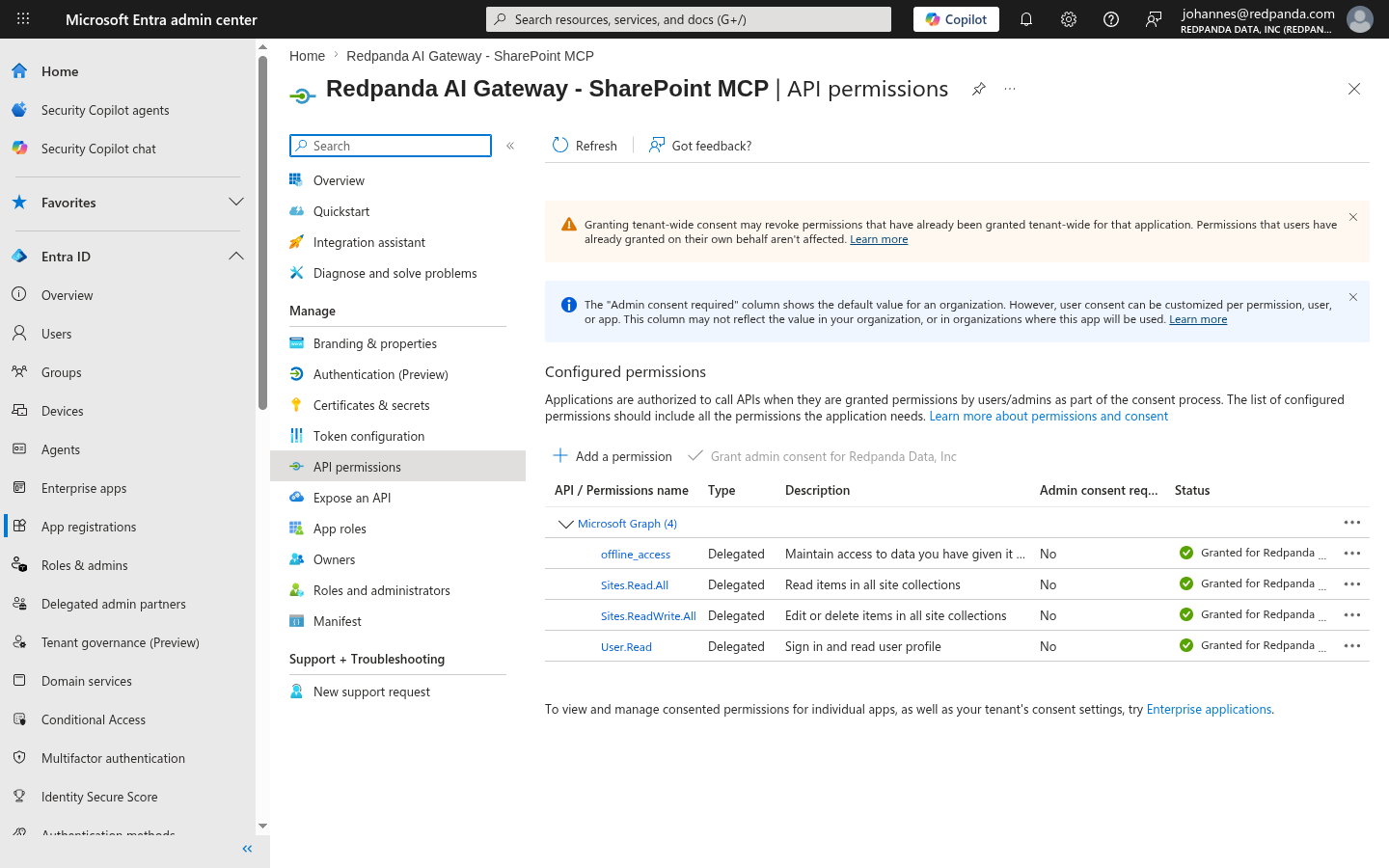This screenshot has height=868, width=1389.
Task: Open Diagnose and solve problems
Action: point(397,273)
